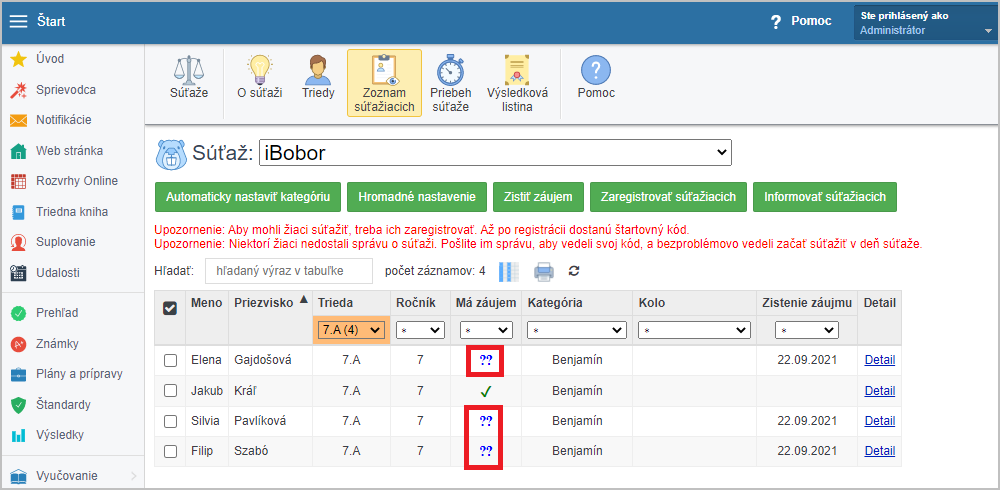Check the box for Elena Gajdošová
This screenshot has width=1000, height=490.
pyautogui.click(x=170, y=360)
